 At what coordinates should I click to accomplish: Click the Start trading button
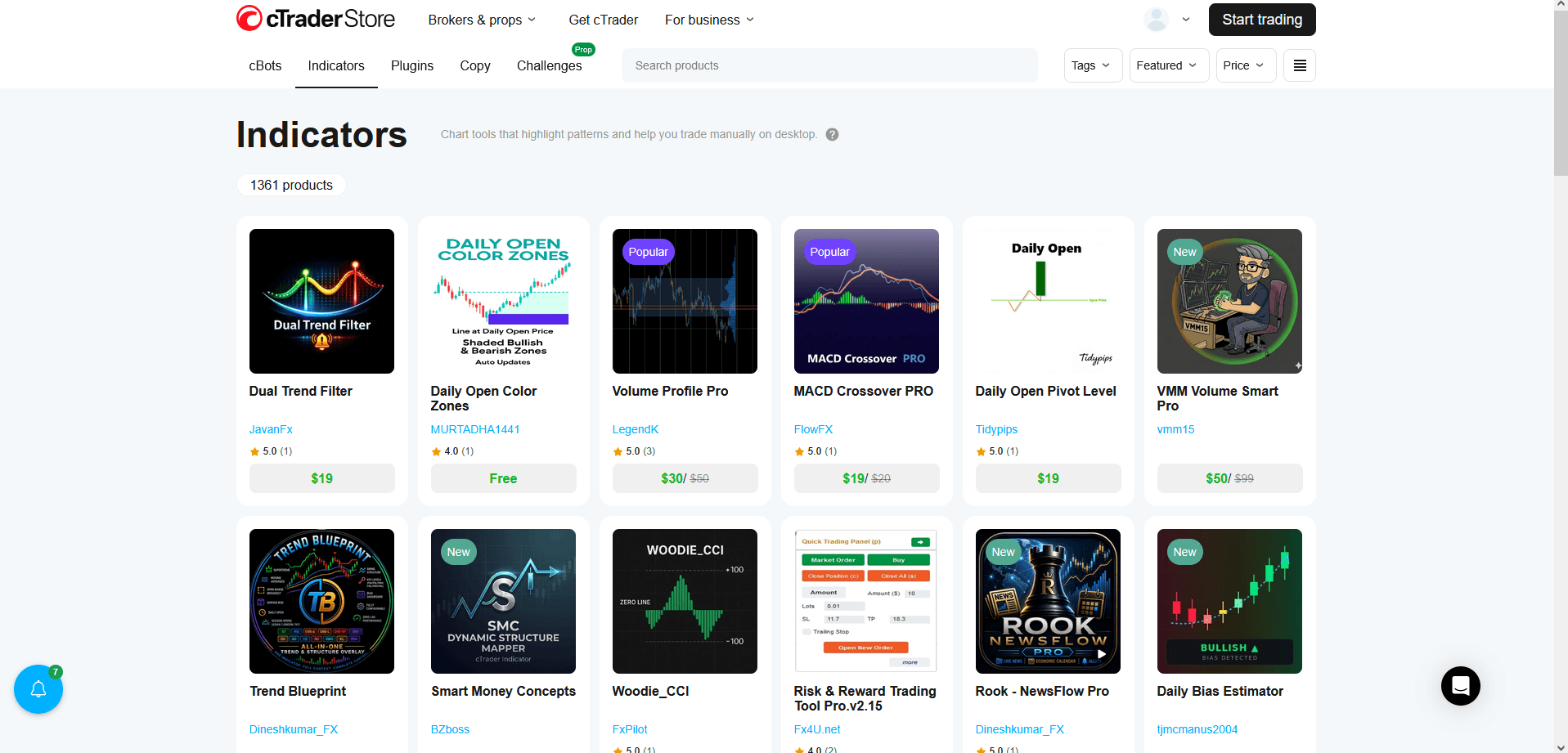pos(1262,20)
